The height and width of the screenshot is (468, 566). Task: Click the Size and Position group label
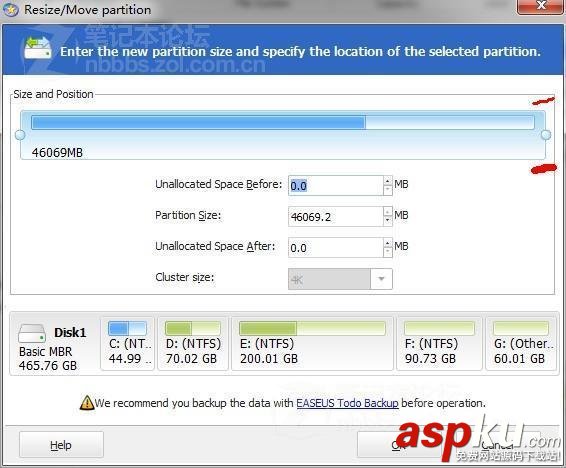(x=53, y=94)
